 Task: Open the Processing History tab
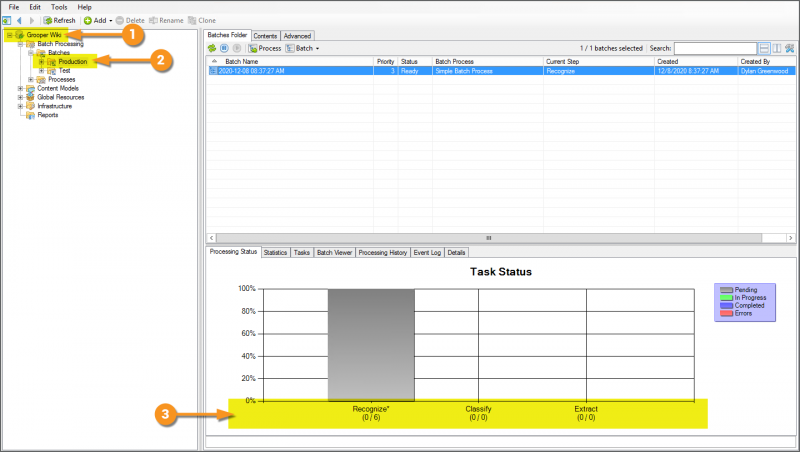[383, 253]
